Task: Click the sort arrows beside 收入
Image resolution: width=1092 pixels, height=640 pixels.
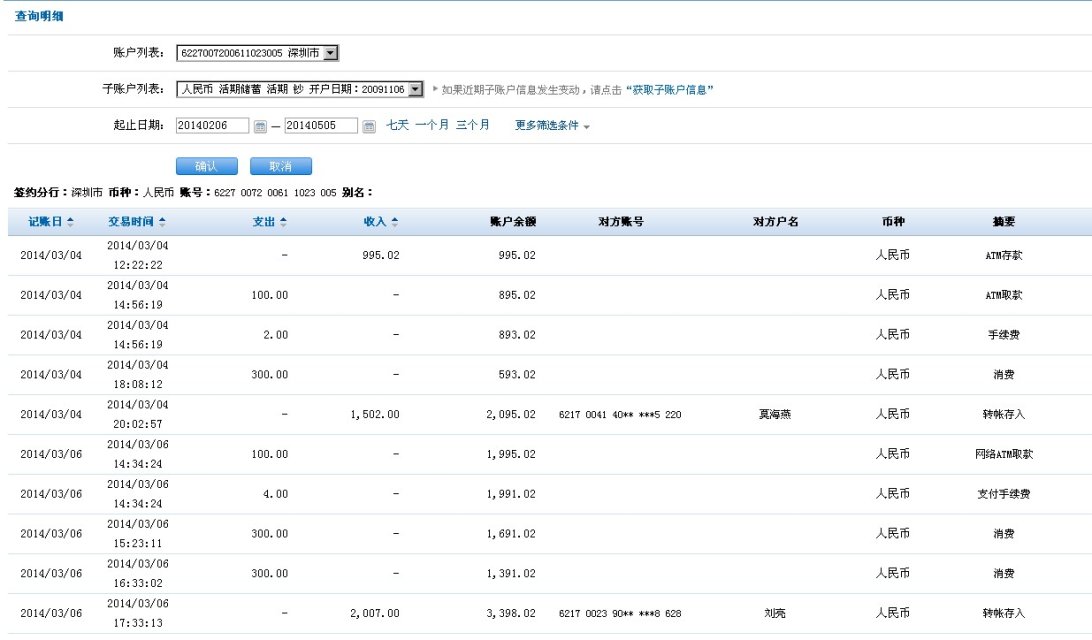Action: point(395,222)
